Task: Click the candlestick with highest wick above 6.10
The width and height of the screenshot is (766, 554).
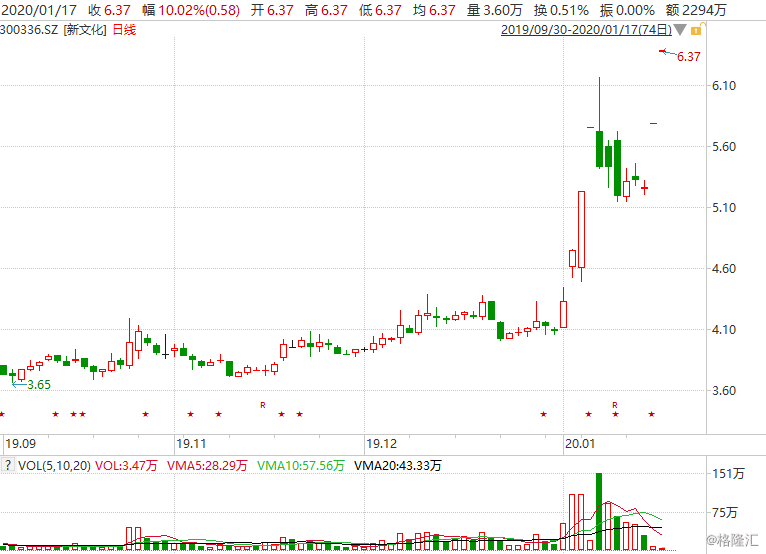Action: (x=599, y=123)
